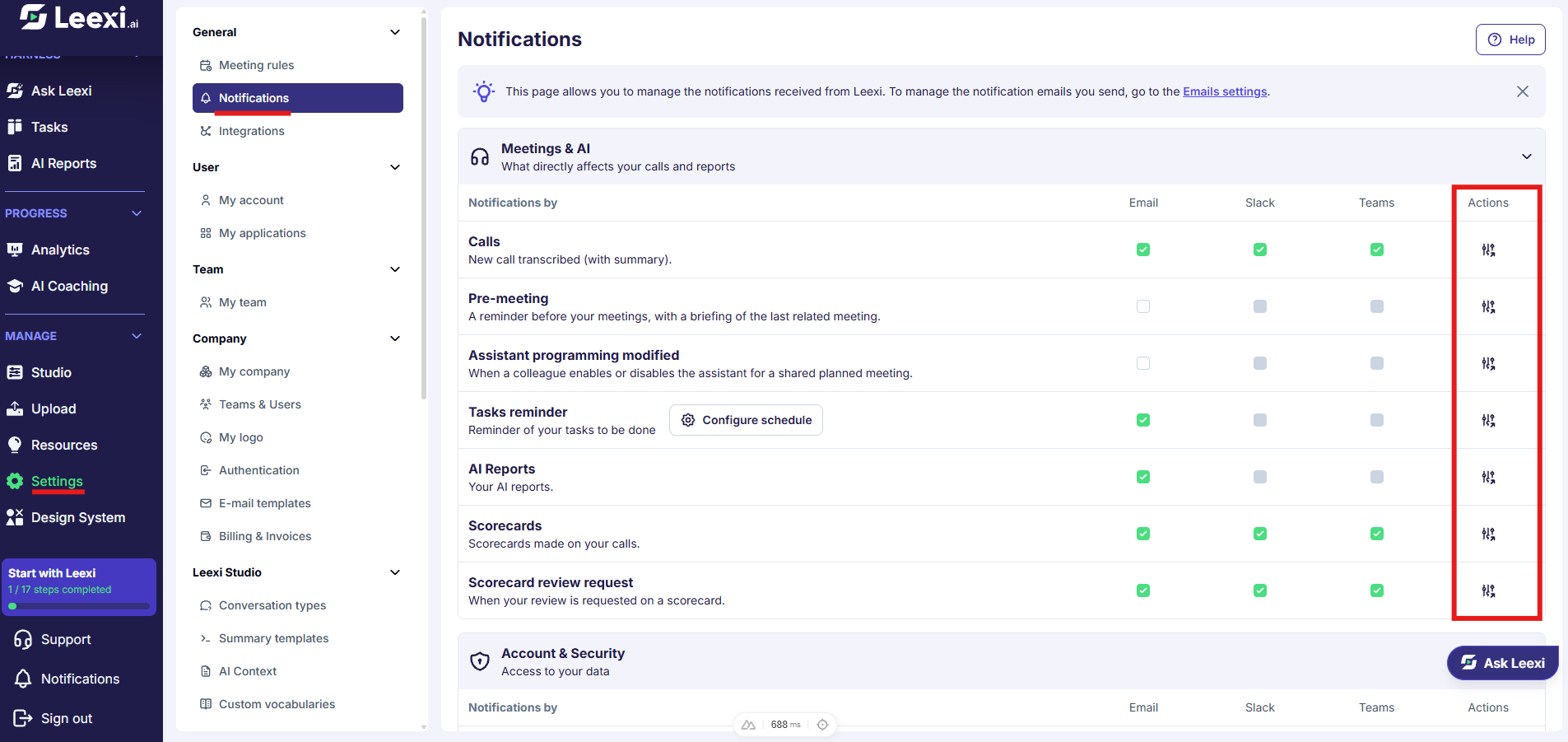This screenshot has width=1568, height=742.
Task: Open Scorecard review request actions icon
Action: click(x=1488, y=590)
